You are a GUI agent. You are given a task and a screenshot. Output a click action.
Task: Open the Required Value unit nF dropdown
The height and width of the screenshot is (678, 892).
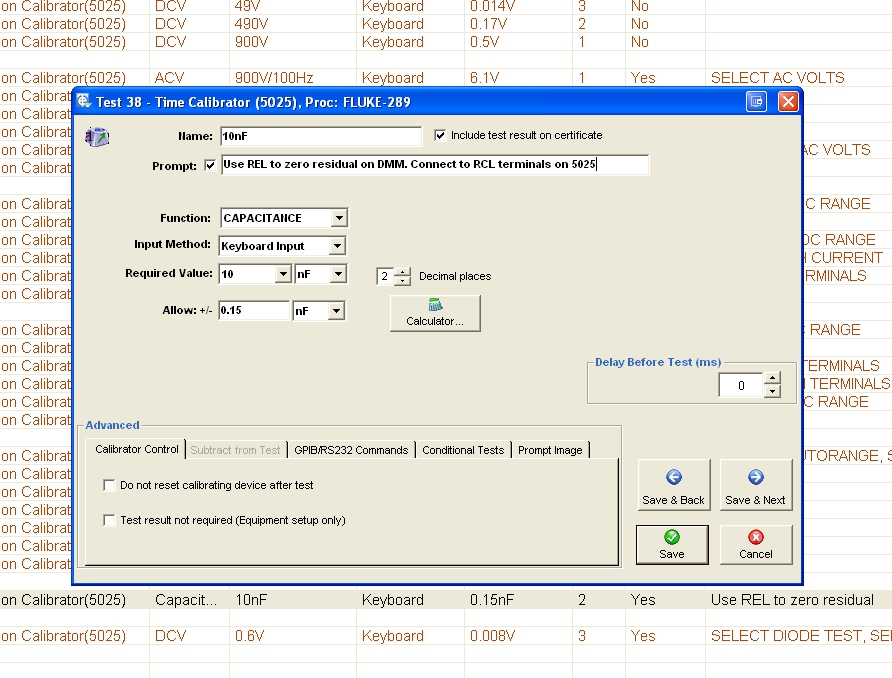pyautogui.click(x=337, y=274)
